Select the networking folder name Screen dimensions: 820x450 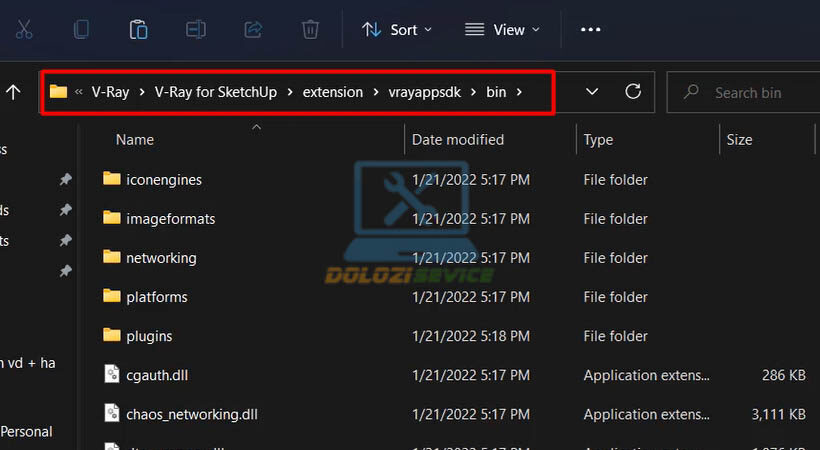[161, 258]
